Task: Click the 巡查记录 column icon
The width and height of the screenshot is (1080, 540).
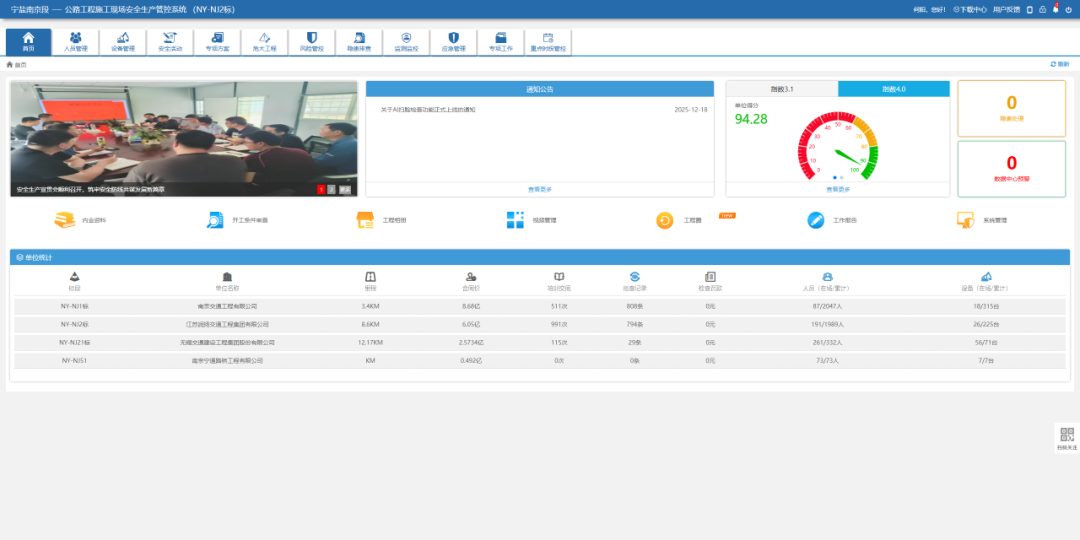Action: (x=634, y=276)
